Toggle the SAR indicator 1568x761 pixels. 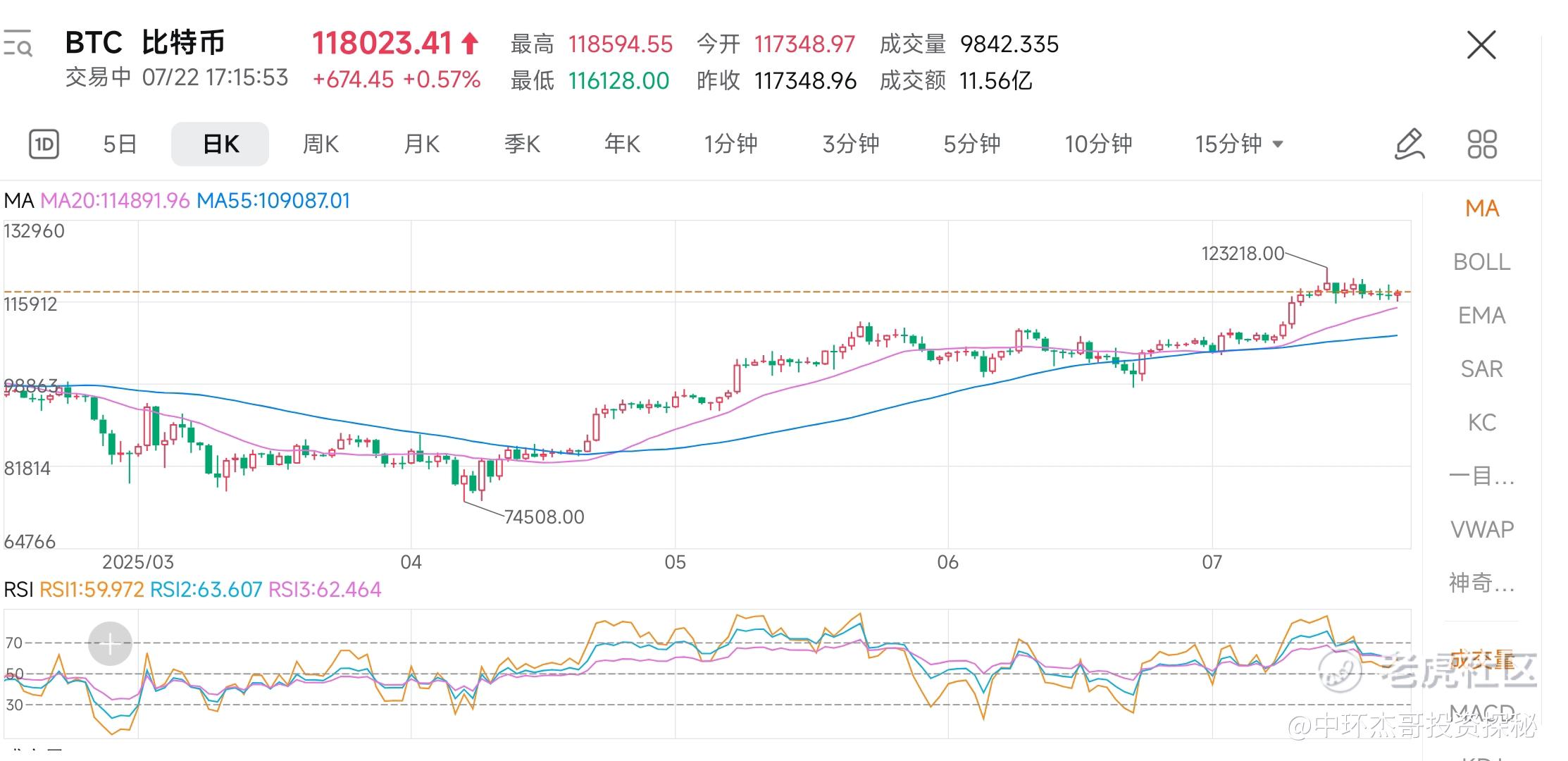pyautogui.click(x=1481, y=369)
